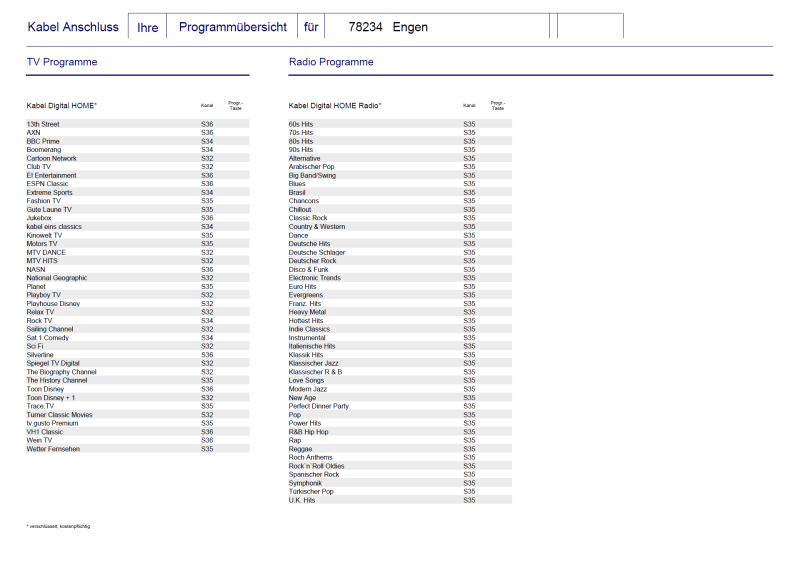The height and width of the screenshot is (565, 800).
Task: Select 'Klassischer Jazz' radio row
Action: coord(400,363)
